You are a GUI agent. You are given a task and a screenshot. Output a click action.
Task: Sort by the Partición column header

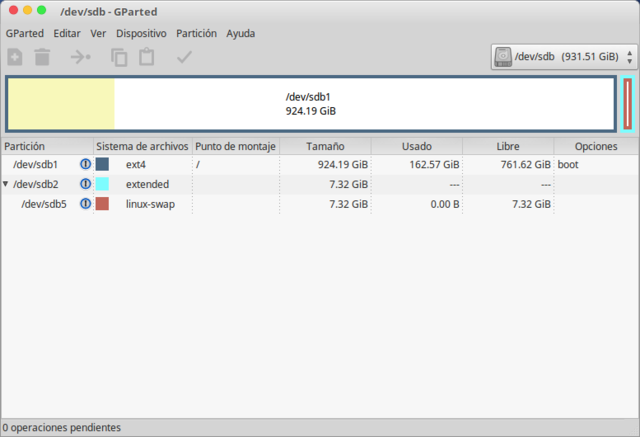47,146
